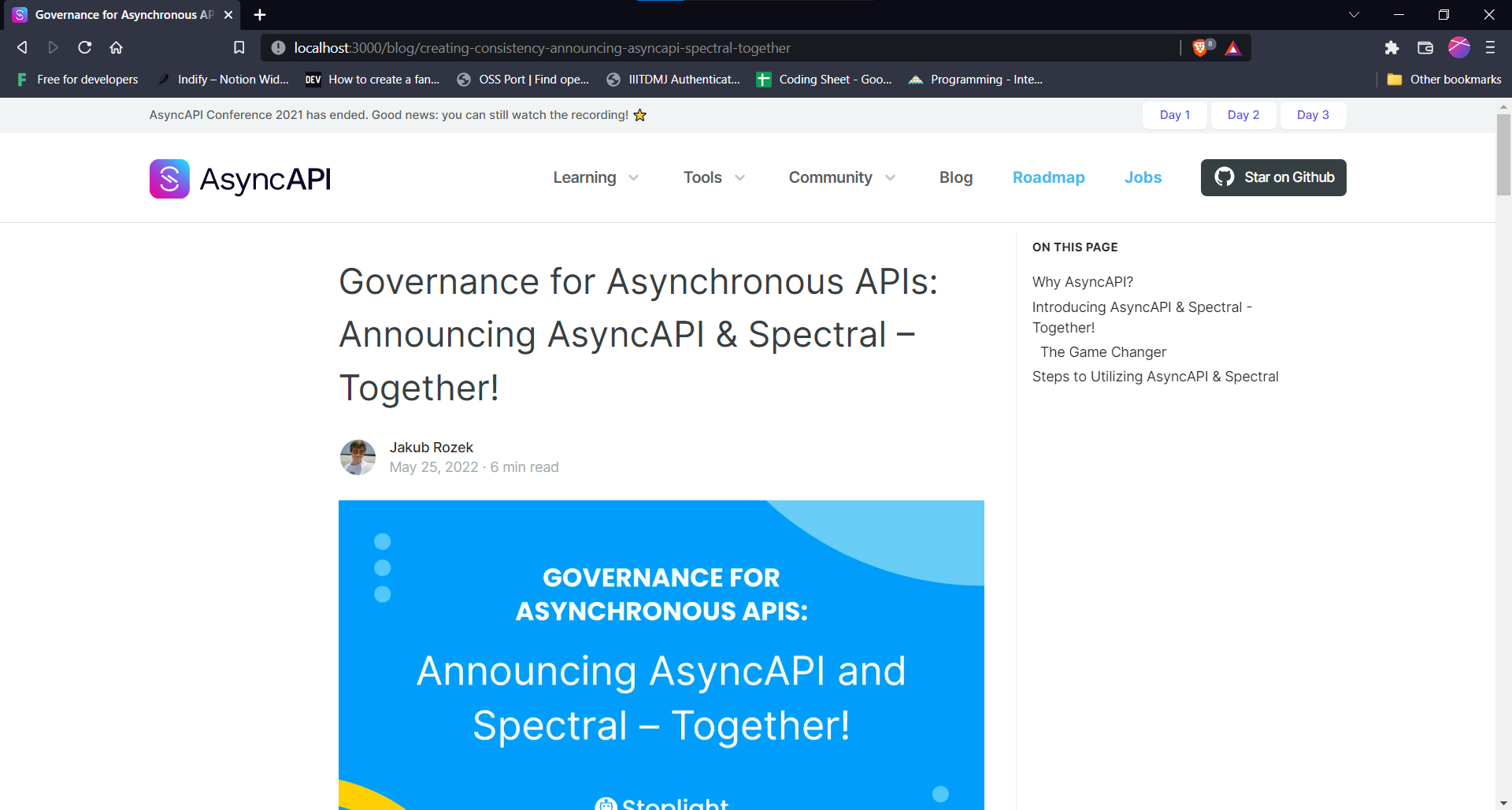Open a new tab with plus icon
The height and width of the screenshot is (810, 1512).
tap(260, 15)
